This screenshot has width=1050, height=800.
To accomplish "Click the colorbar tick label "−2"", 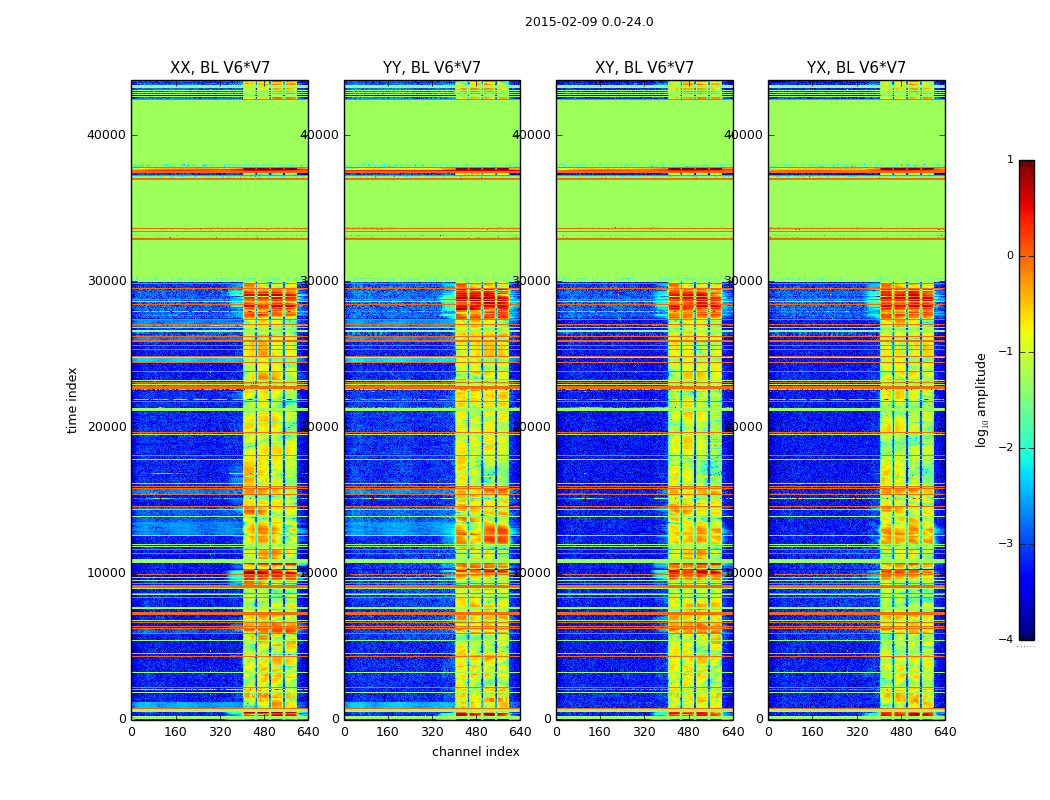I will (1005, 448).
